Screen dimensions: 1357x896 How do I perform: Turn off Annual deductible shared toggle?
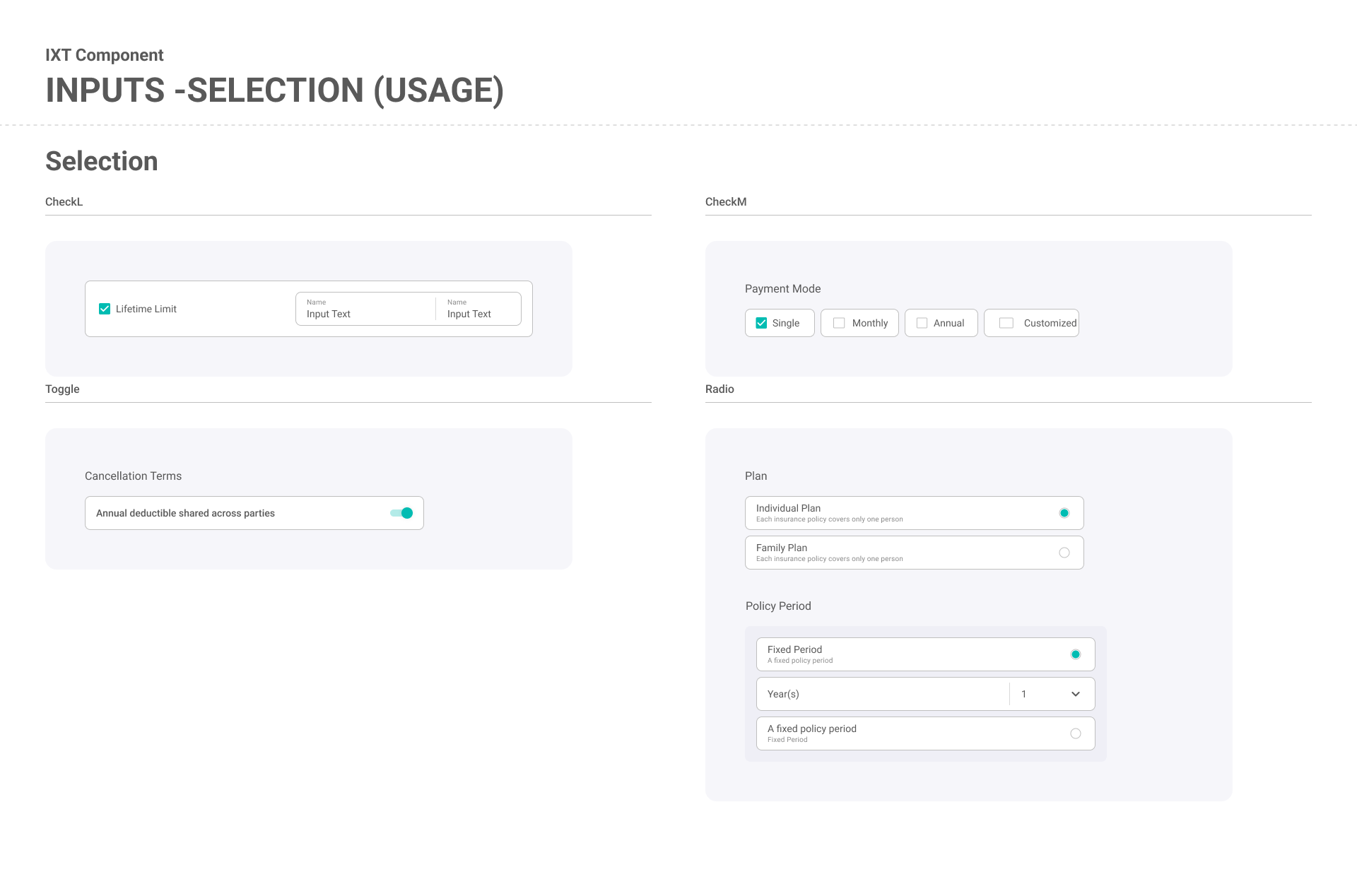pos(401,513)
